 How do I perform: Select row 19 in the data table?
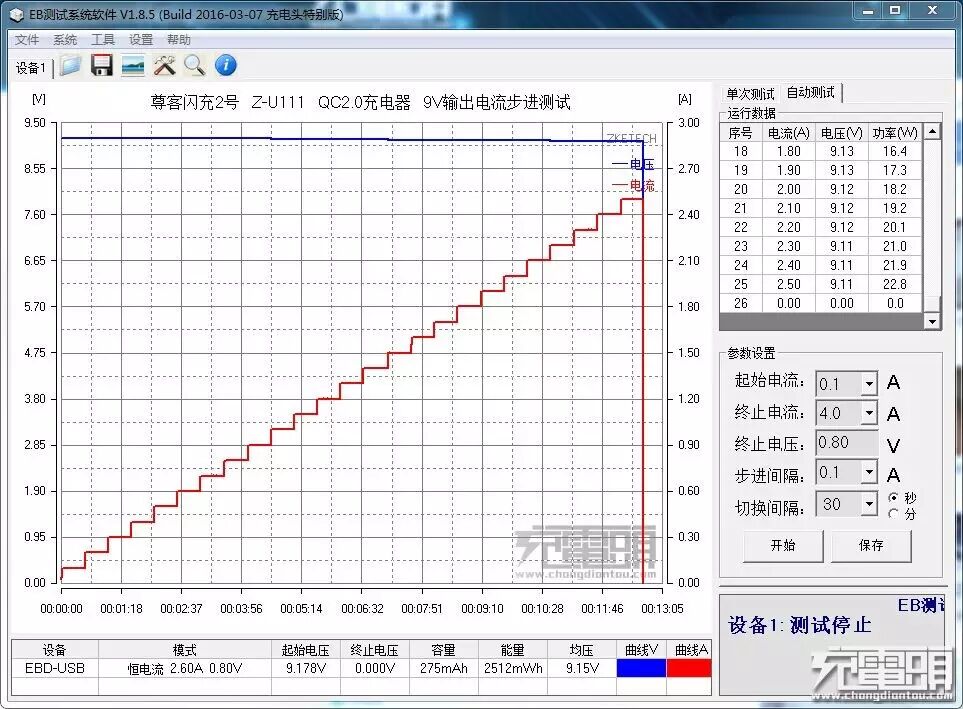click(x=821, y=170)
